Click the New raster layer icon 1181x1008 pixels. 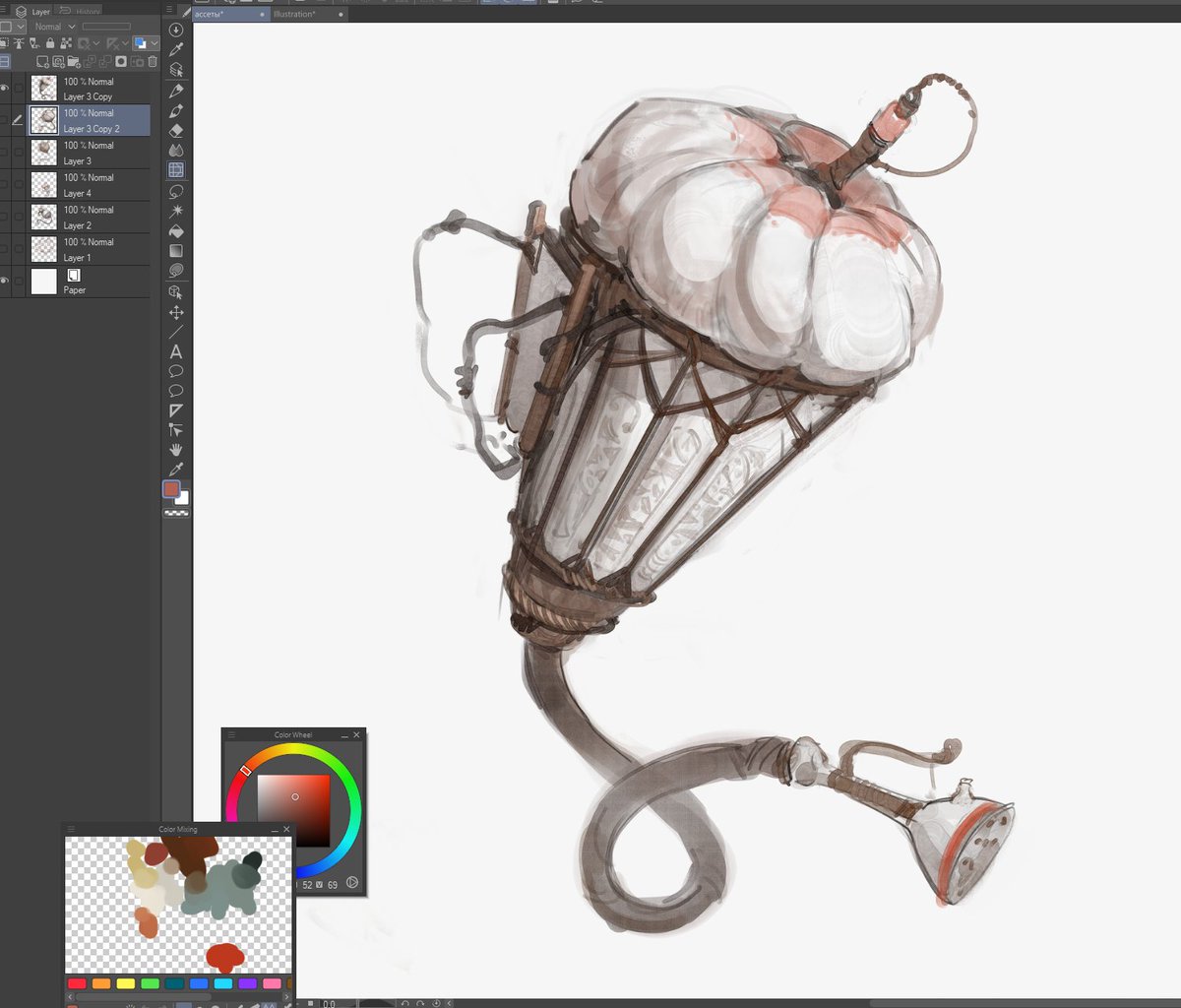point(43,61)
